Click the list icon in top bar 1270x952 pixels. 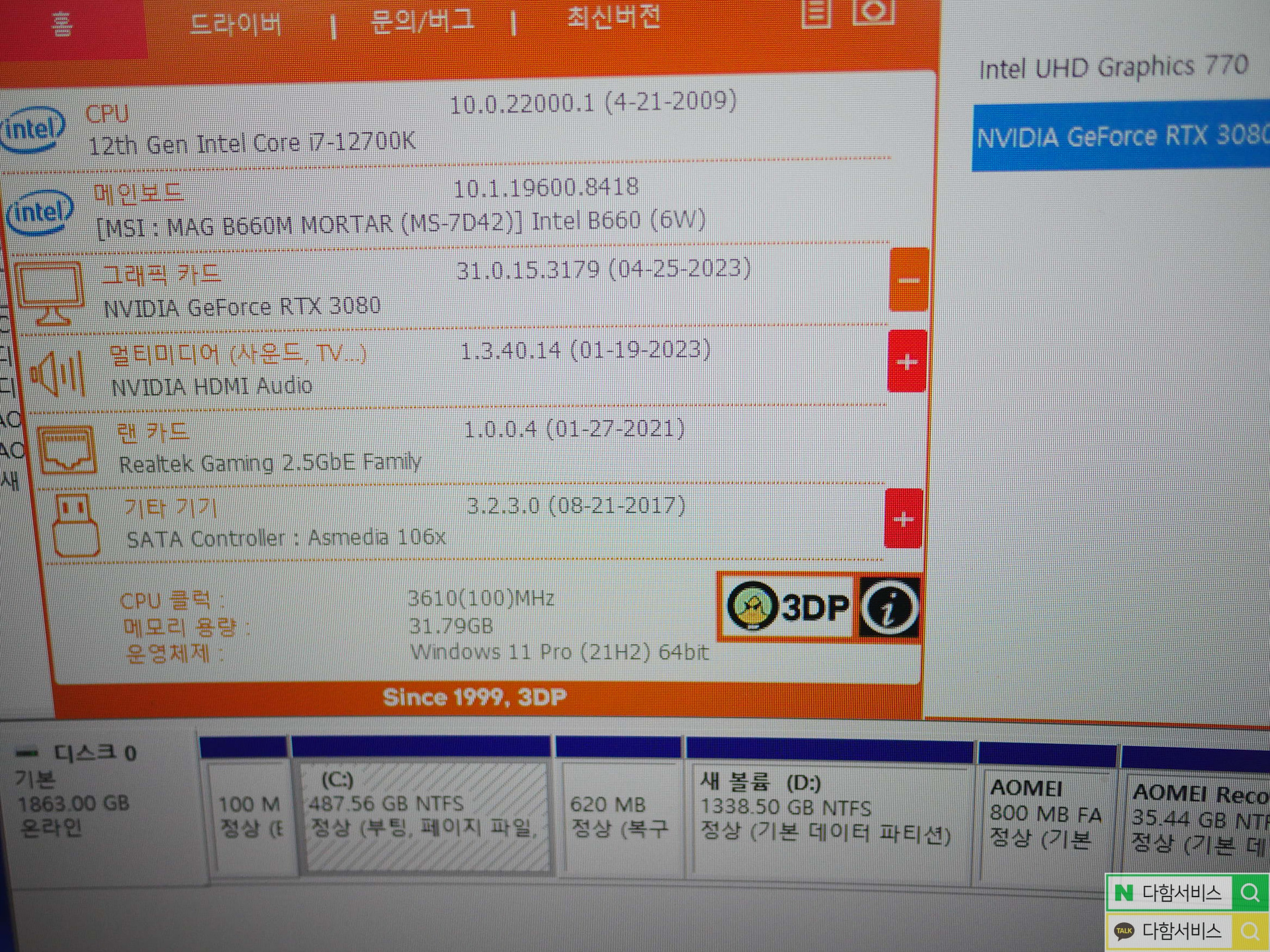[816, 13]
